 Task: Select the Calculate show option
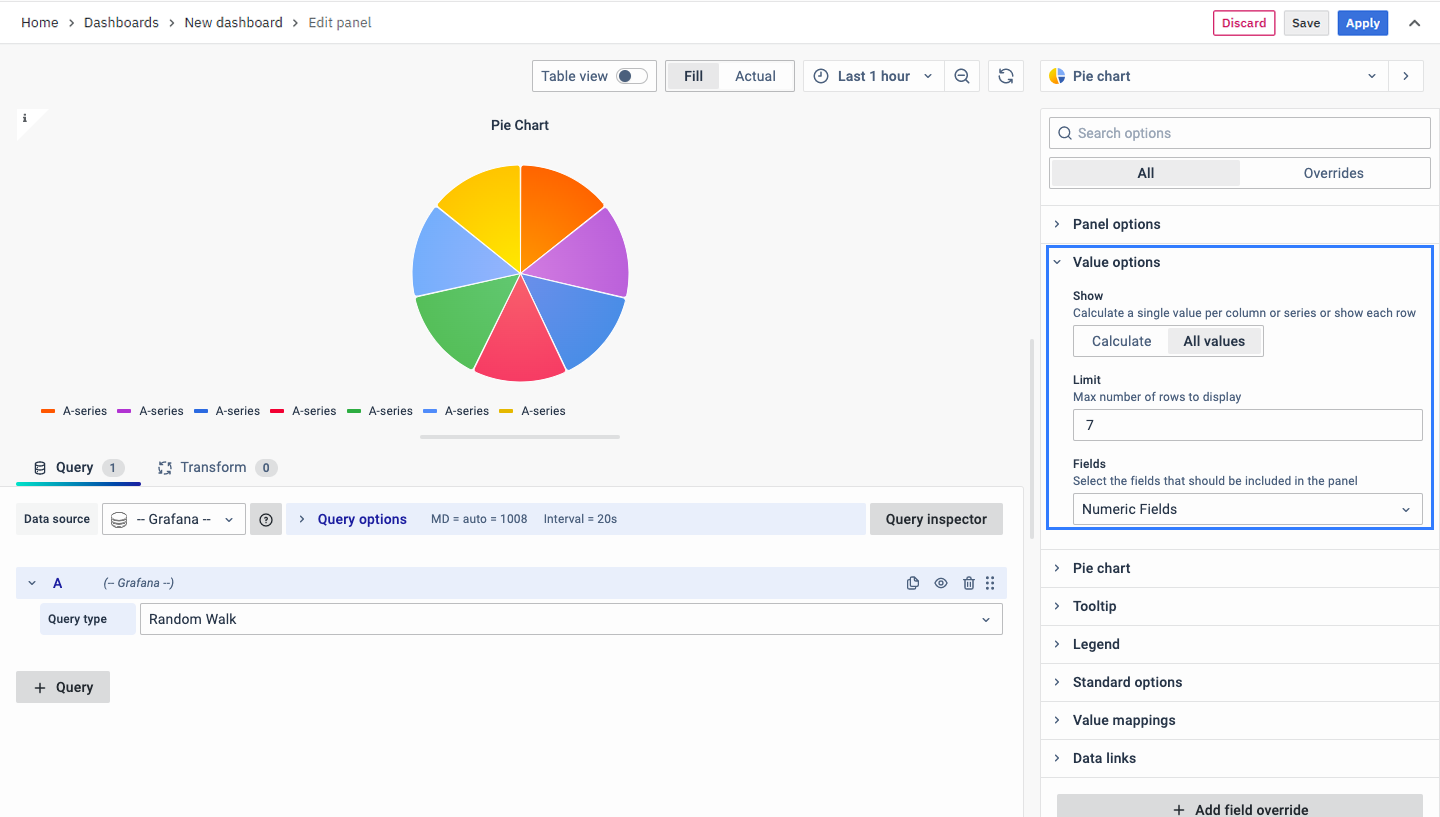pyautogui.click(x=1121, y=341)
